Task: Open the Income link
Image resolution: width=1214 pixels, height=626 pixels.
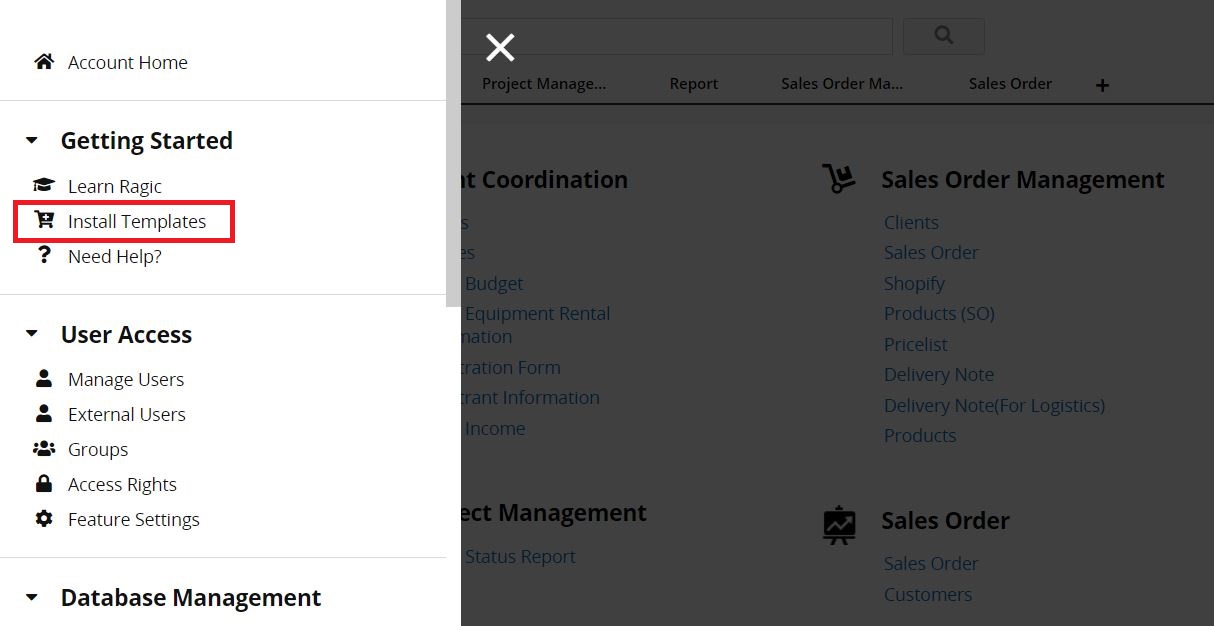Action: [x=495, y=429]
